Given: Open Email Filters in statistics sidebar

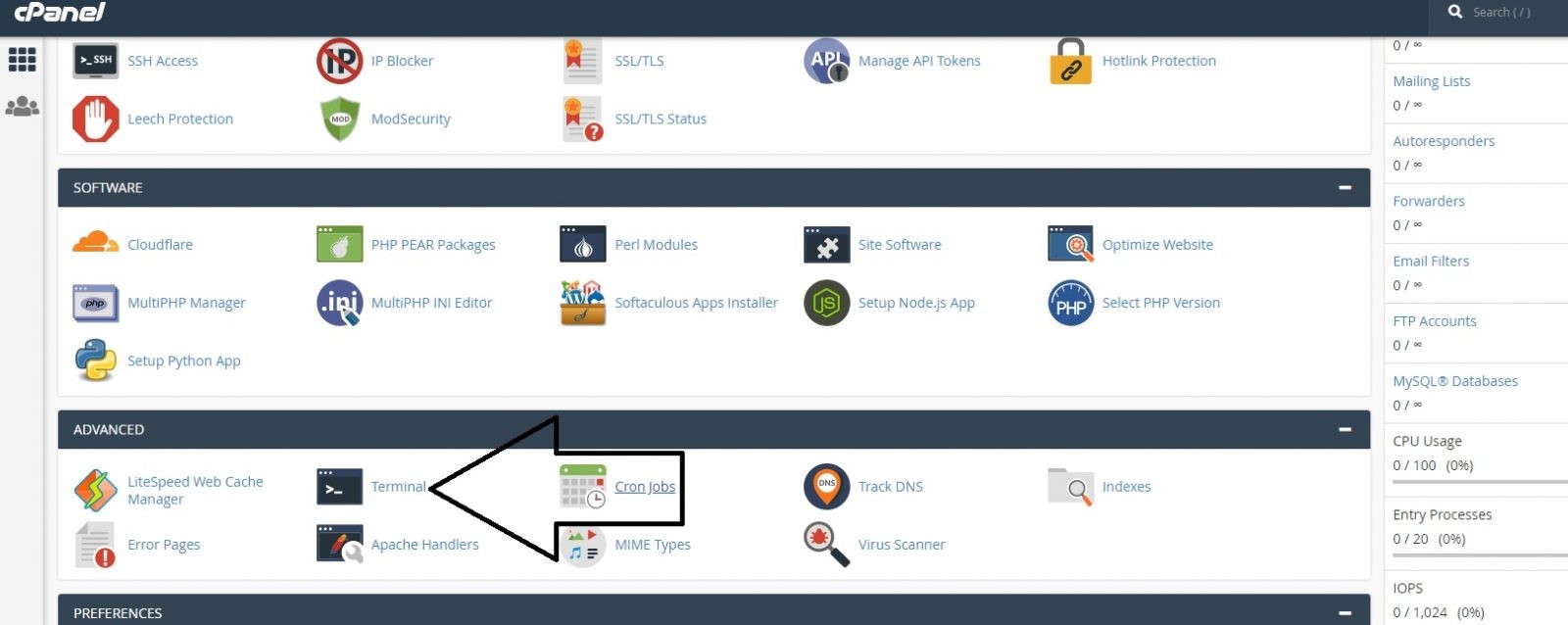Looking at the screenshot, I should point(1431,262).
